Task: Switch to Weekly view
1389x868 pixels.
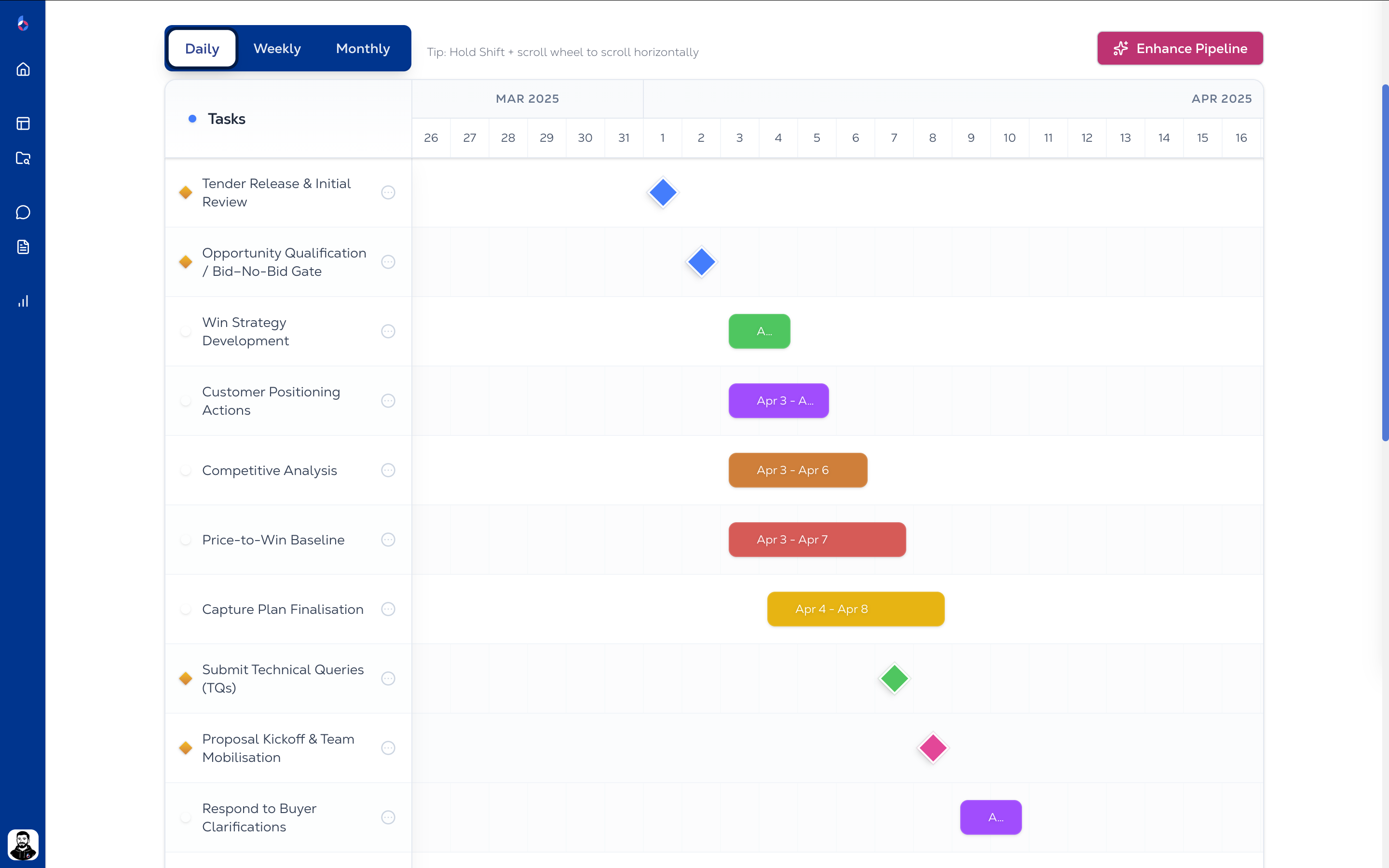Action: [277, 48]
